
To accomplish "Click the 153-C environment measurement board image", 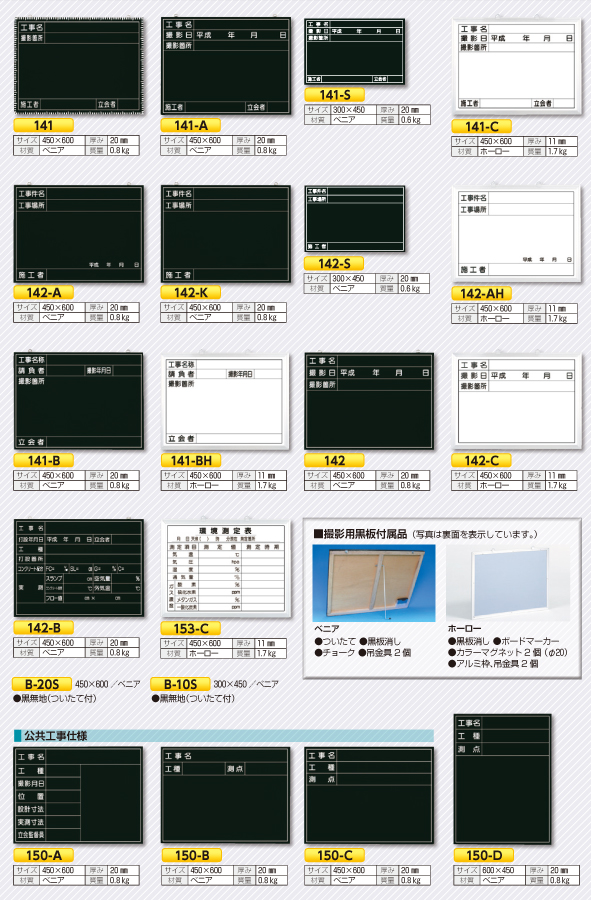I will [x=225, y=569].
